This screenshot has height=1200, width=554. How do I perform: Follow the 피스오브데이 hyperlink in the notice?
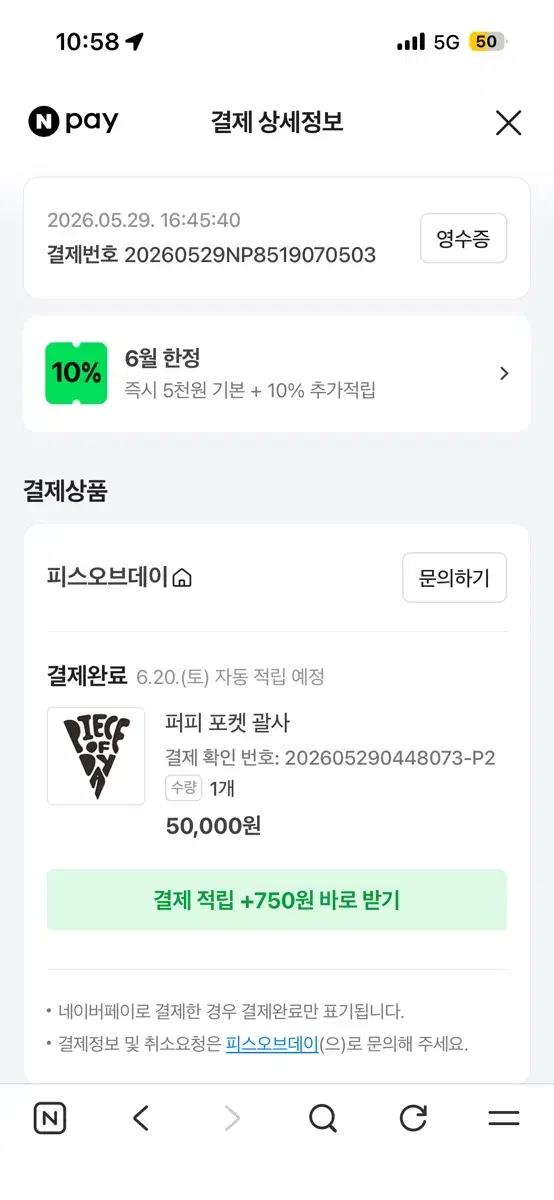272,1044
